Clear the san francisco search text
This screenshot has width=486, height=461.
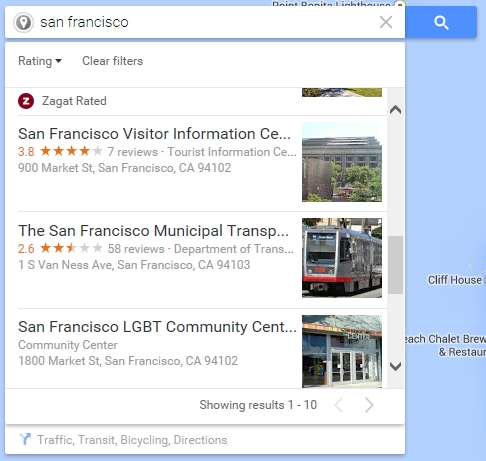point(386,22)
